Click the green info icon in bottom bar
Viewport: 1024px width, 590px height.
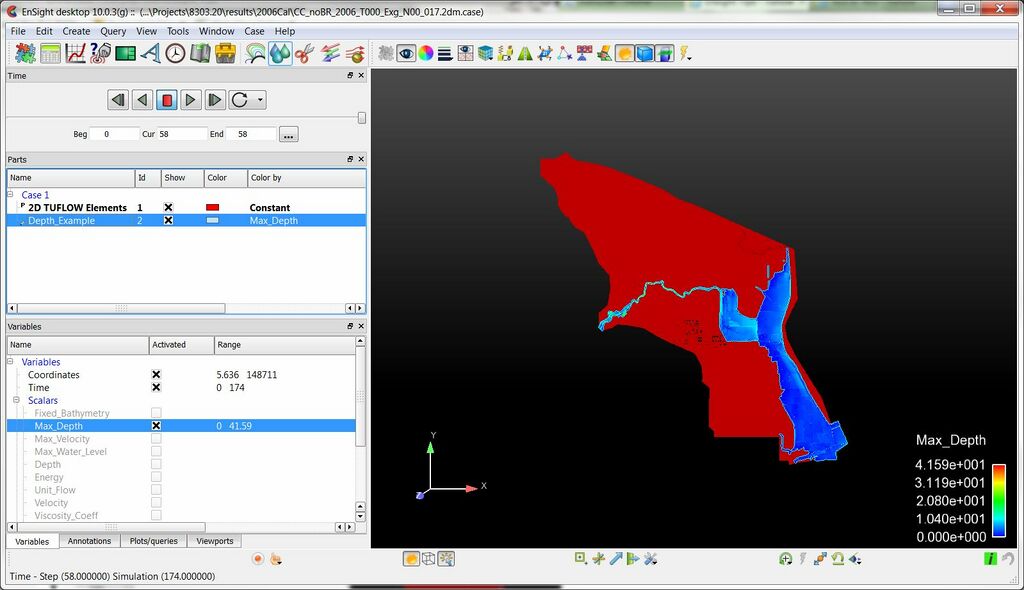tap(990, 559)
